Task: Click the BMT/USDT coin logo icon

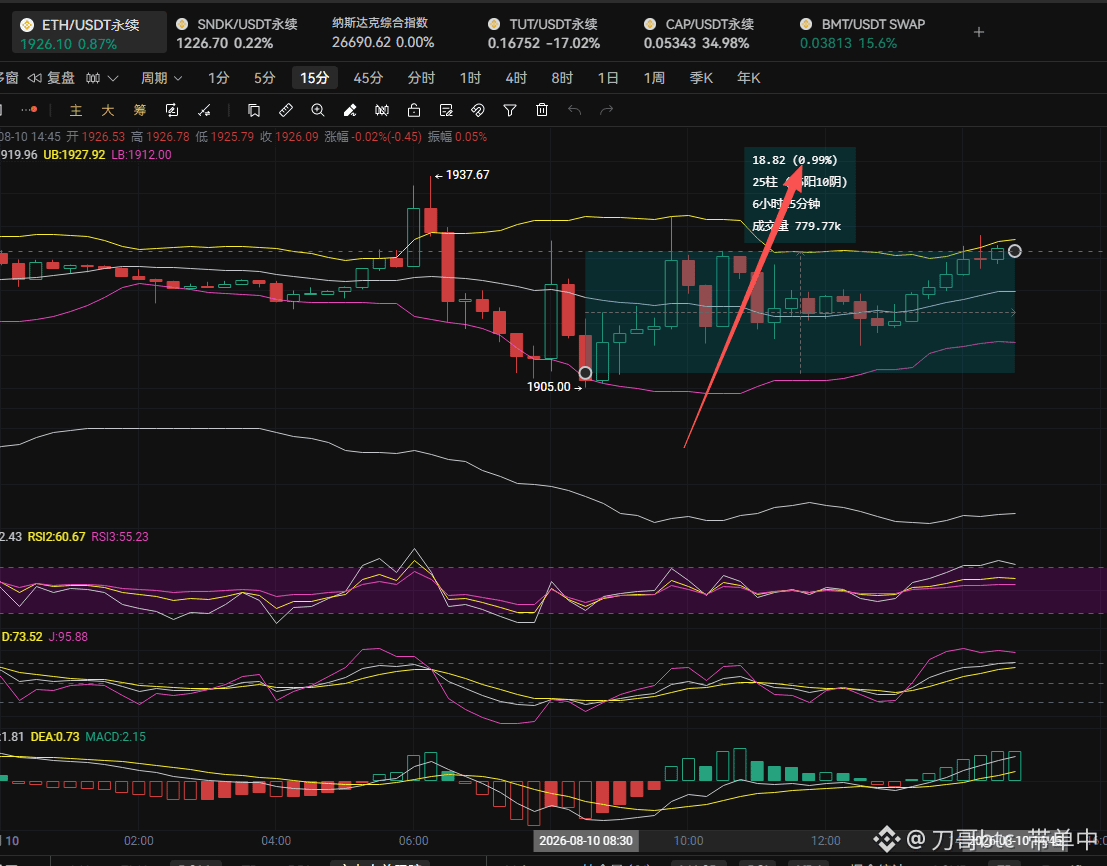Action: click(x=806, y=24)
